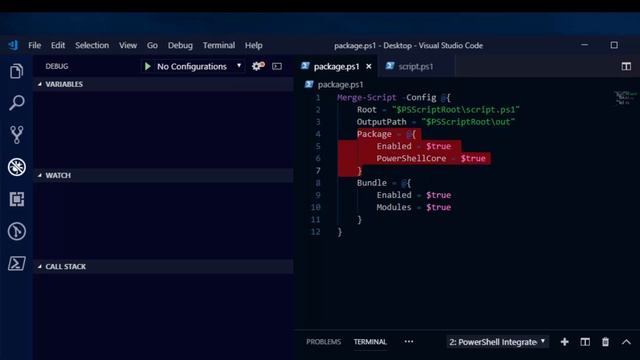The image size is (640, 360).
Task: Maximize the panel with the chevron up
Action: [x=626, y=342]
